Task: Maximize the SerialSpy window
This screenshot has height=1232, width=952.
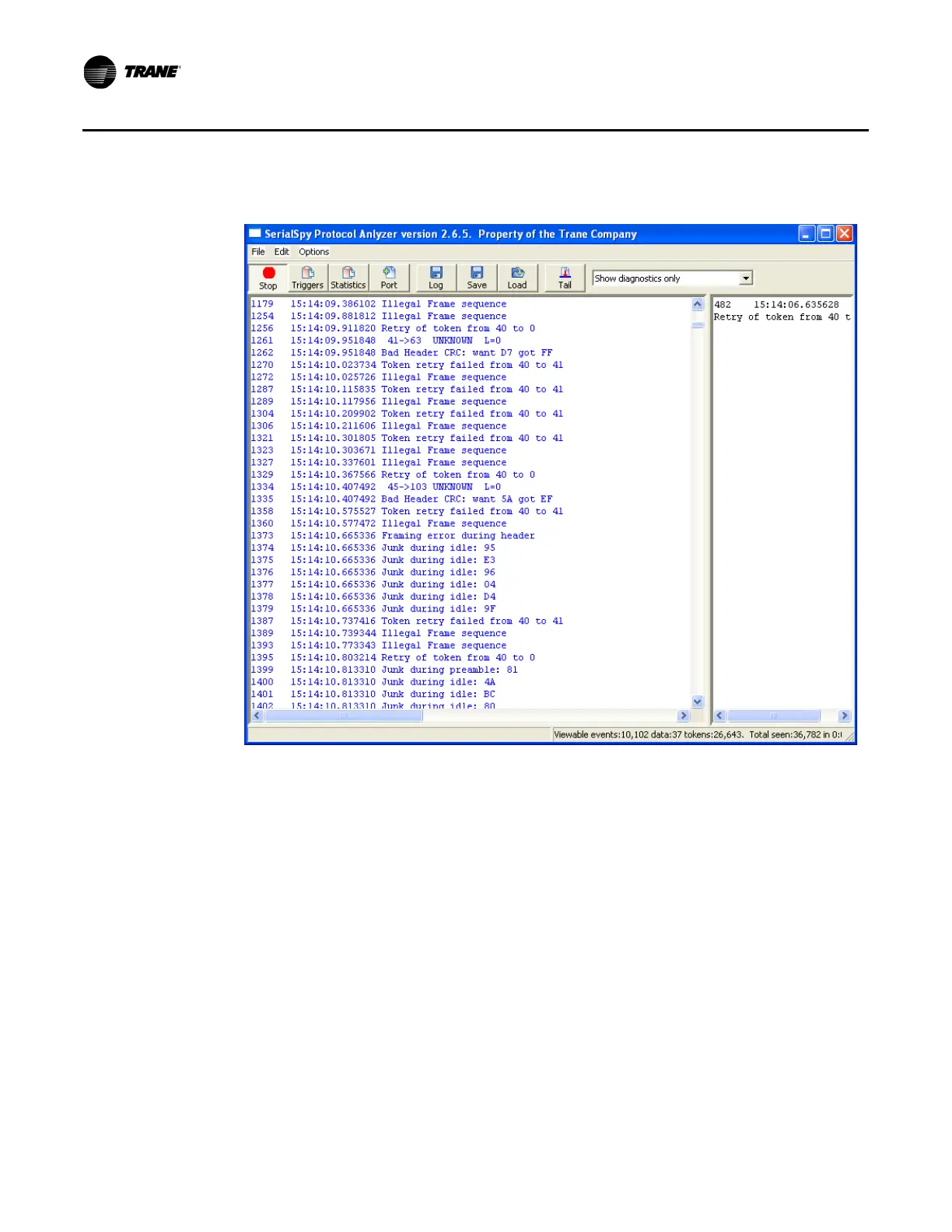Action: coord(826,233)
